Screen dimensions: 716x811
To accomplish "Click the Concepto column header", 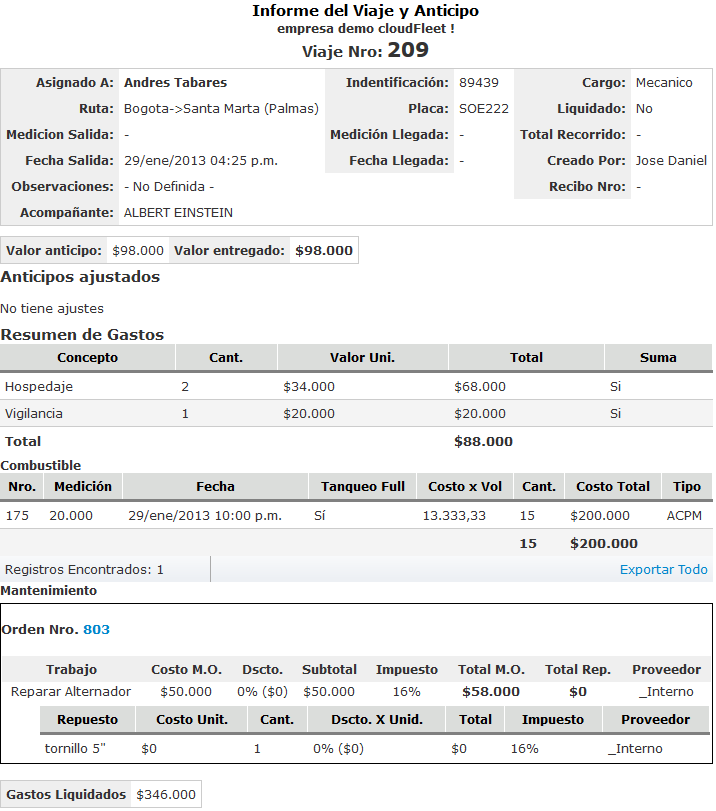I will coord(87,358).
